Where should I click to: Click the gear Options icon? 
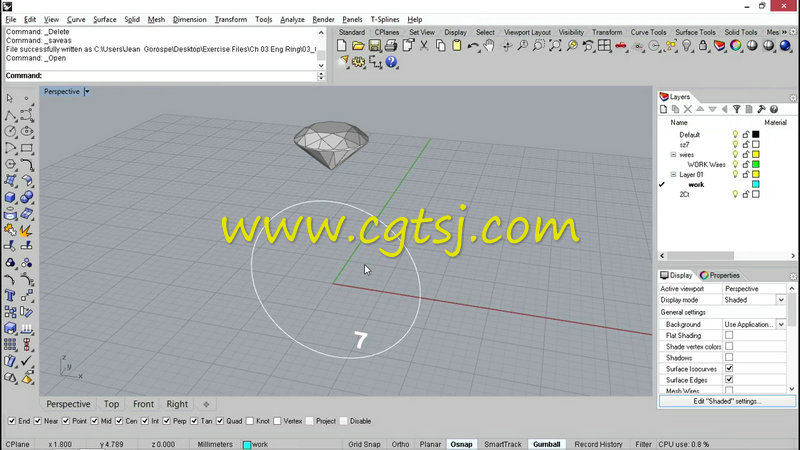click(x=359, y=62)
